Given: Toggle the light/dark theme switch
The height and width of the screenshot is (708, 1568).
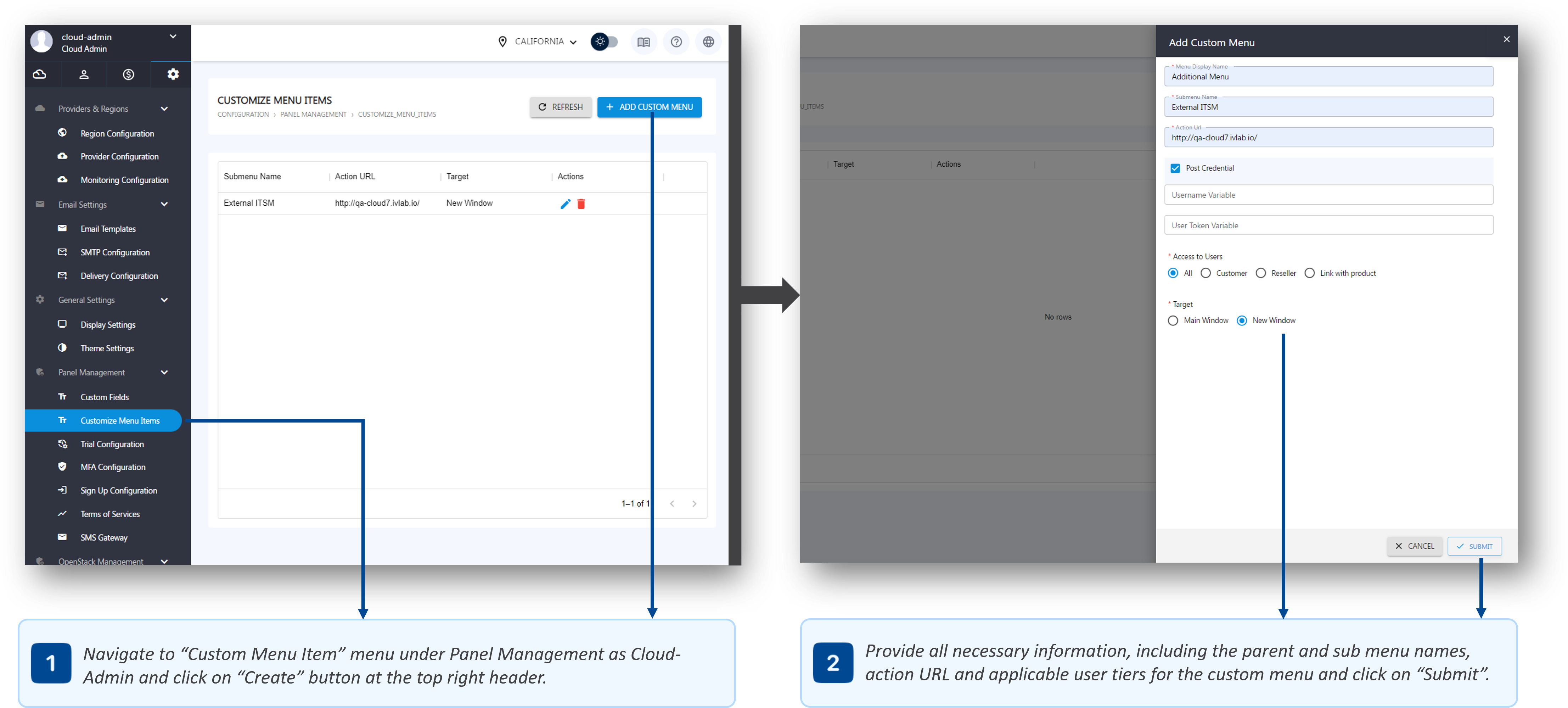Looking at the screenshot, I should [605, 42].
